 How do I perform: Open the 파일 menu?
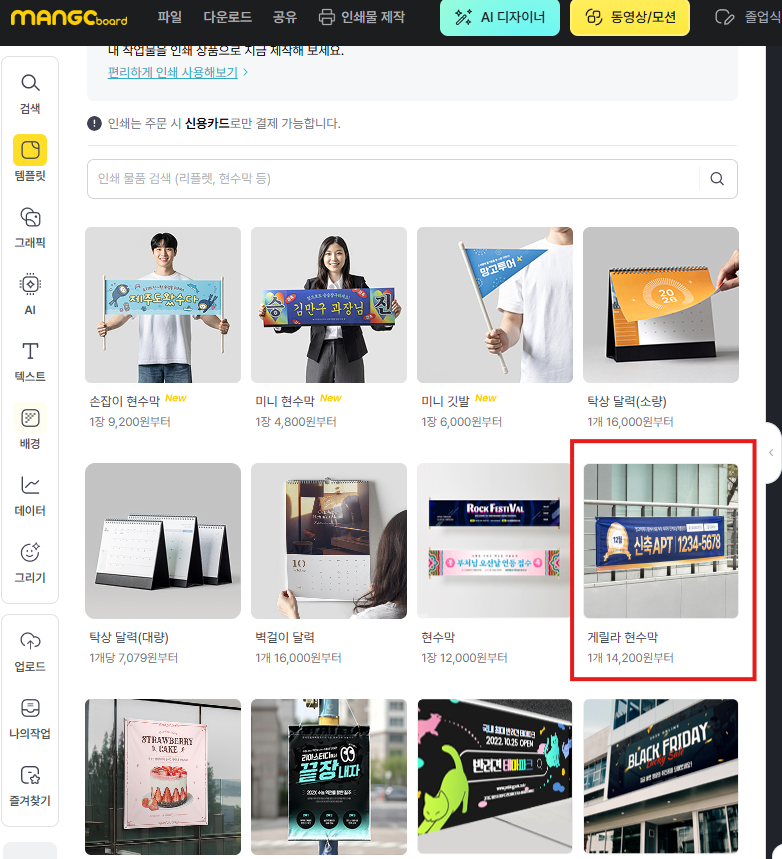[170, 17]
